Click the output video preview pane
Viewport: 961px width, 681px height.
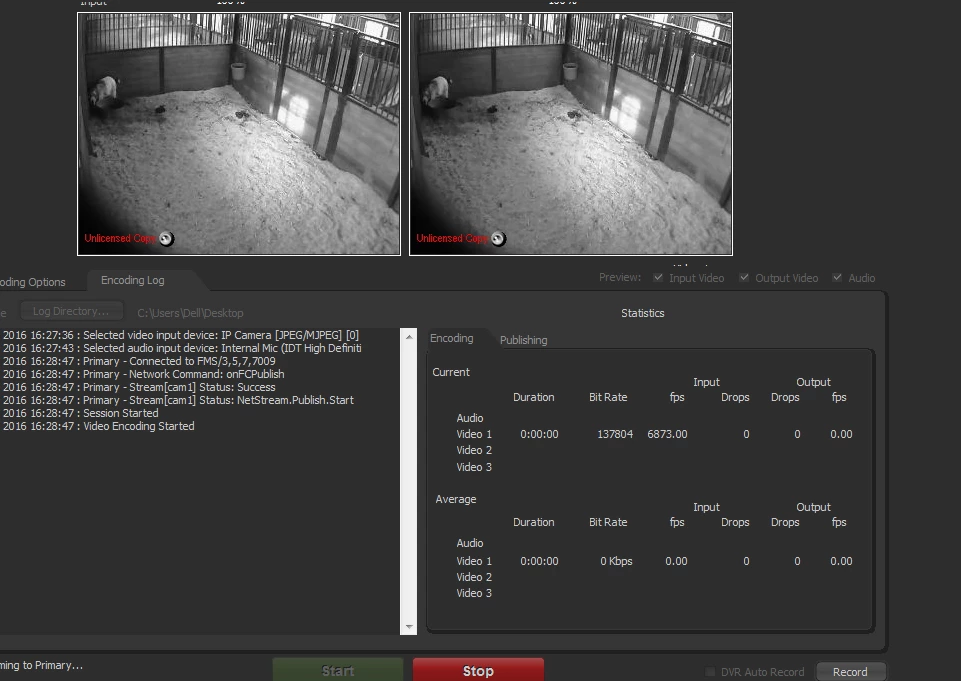point(571,134)
